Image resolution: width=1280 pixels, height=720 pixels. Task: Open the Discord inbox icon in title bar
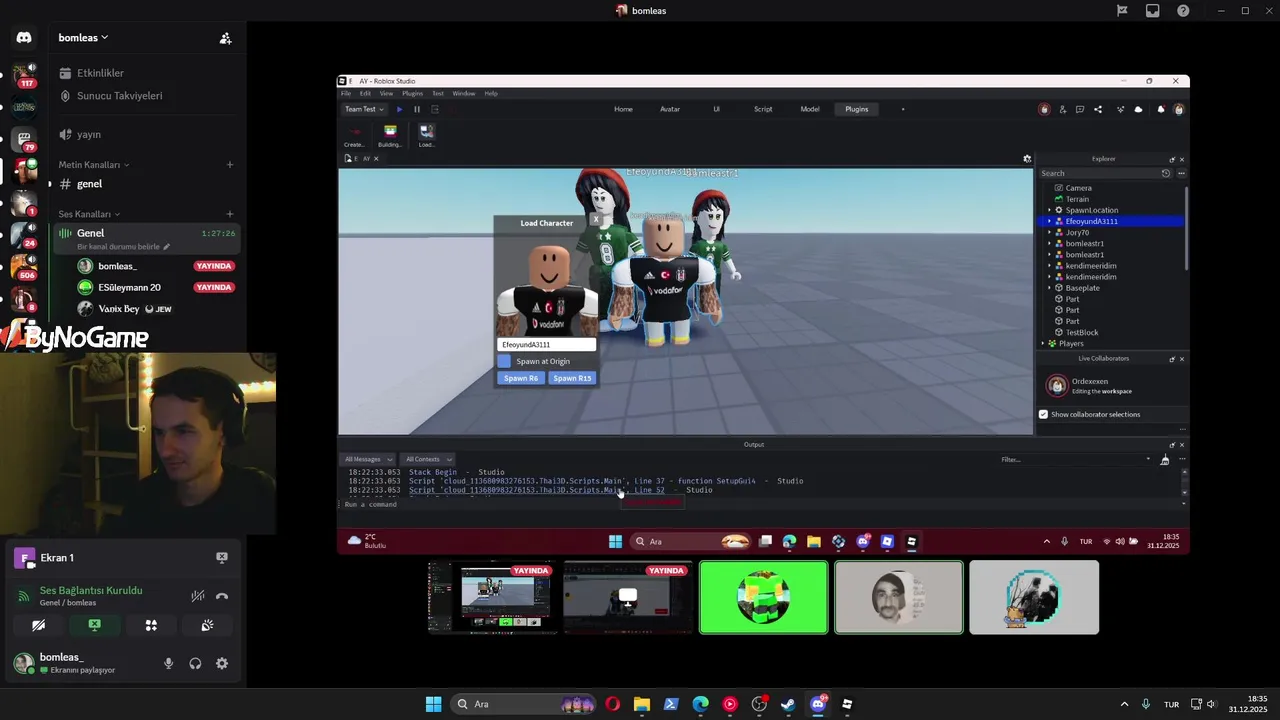tap(1153, 11)
